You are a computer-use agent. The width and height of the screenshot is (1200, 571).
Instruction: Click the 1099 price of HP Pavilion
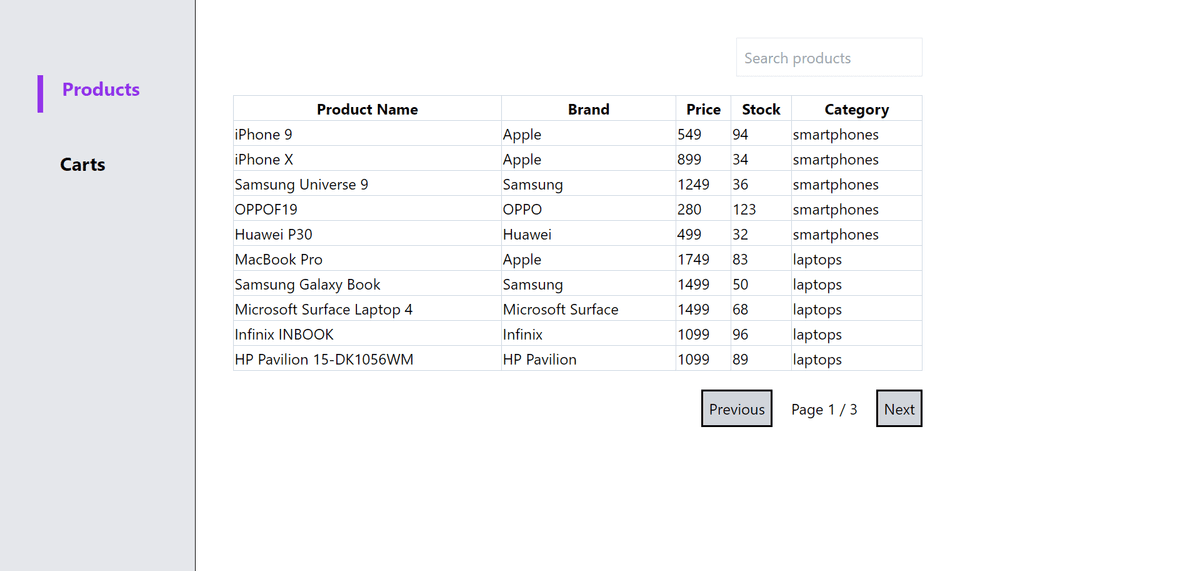coord(693,359)
